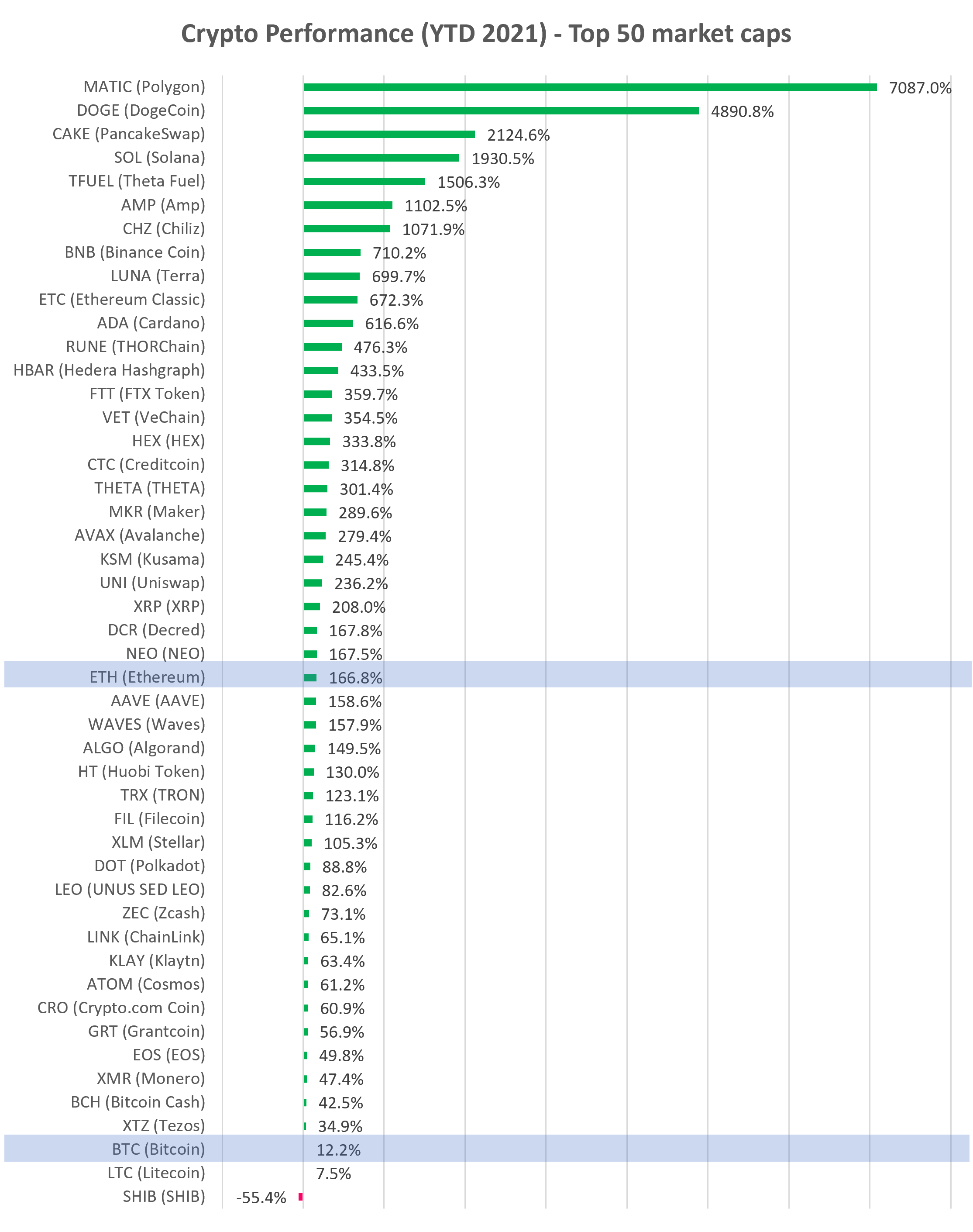Click the 1506.3% value

pyautogui.click(x=468, y=183)
